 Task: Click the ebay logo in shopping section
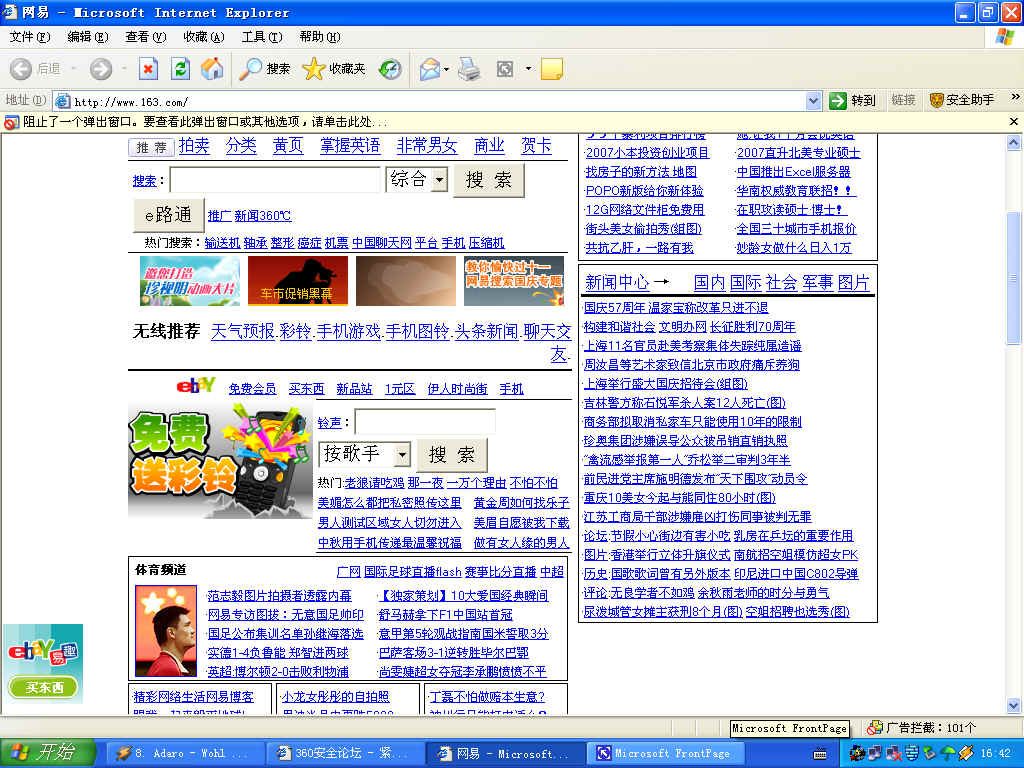coord(195,386)
